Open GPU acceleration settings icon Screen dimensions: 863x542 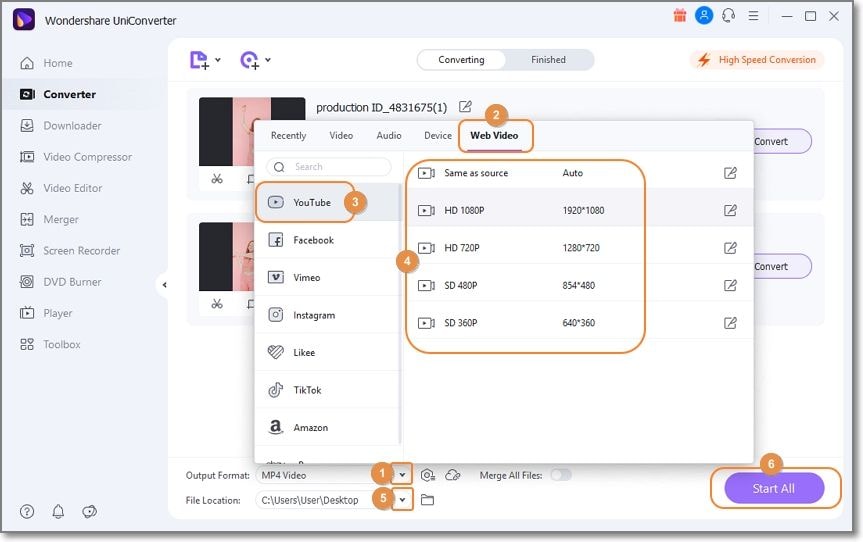[428, 475]
